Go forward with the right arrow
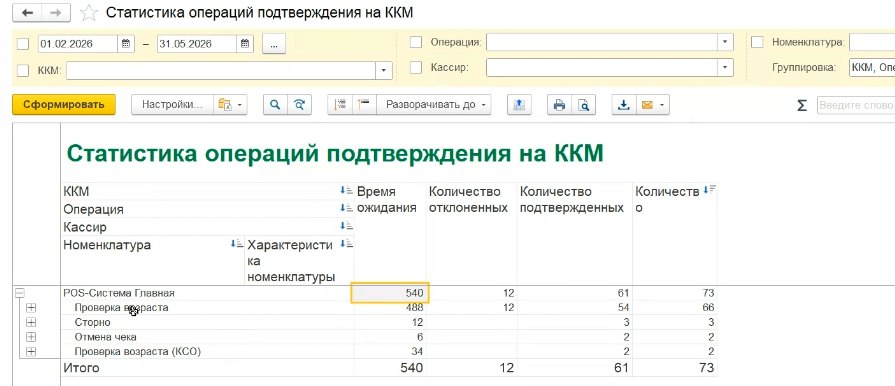895x386 pixels. [56, 13]
